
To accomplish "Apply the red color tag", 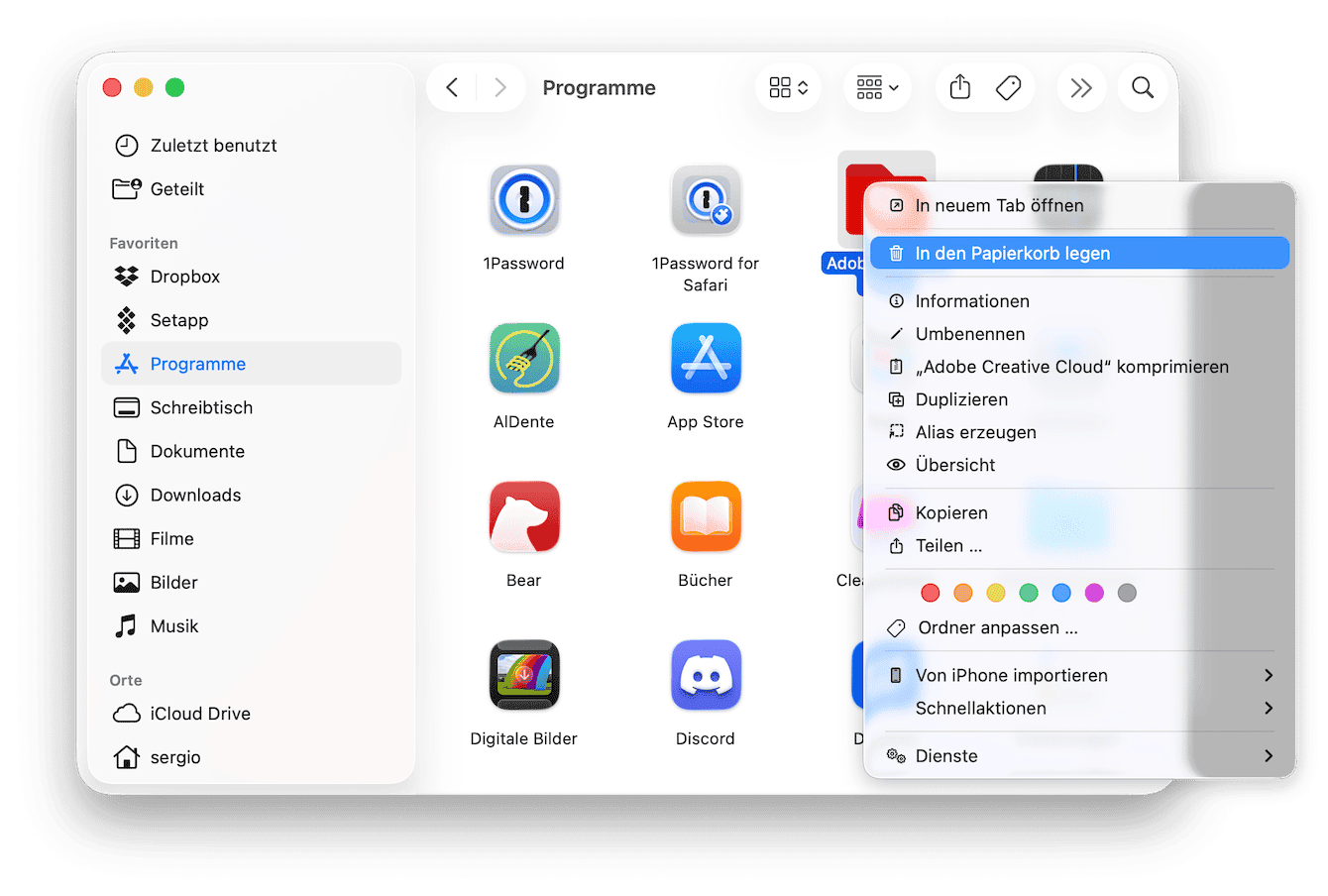I will [930, 593].
